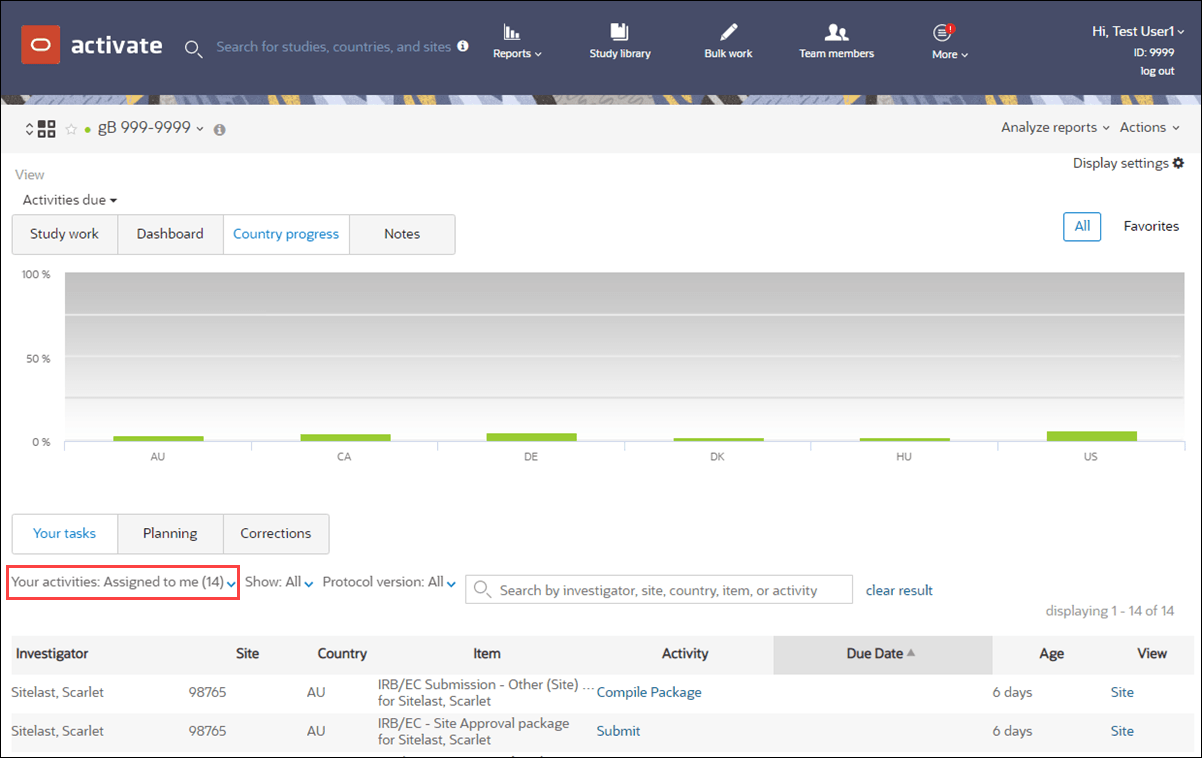Click the info icon next to study name
This screenshot has height=758, width=1202.
[220, 129]
